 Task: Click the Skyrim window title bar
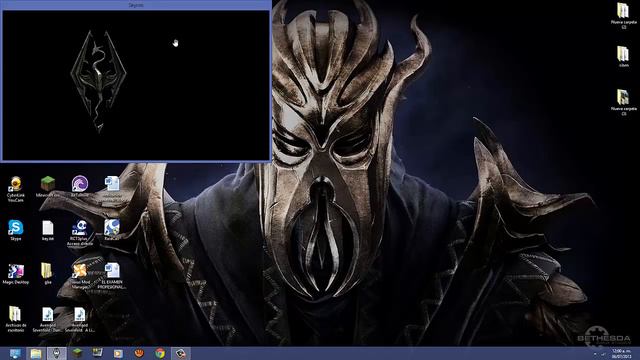(136, 5)
